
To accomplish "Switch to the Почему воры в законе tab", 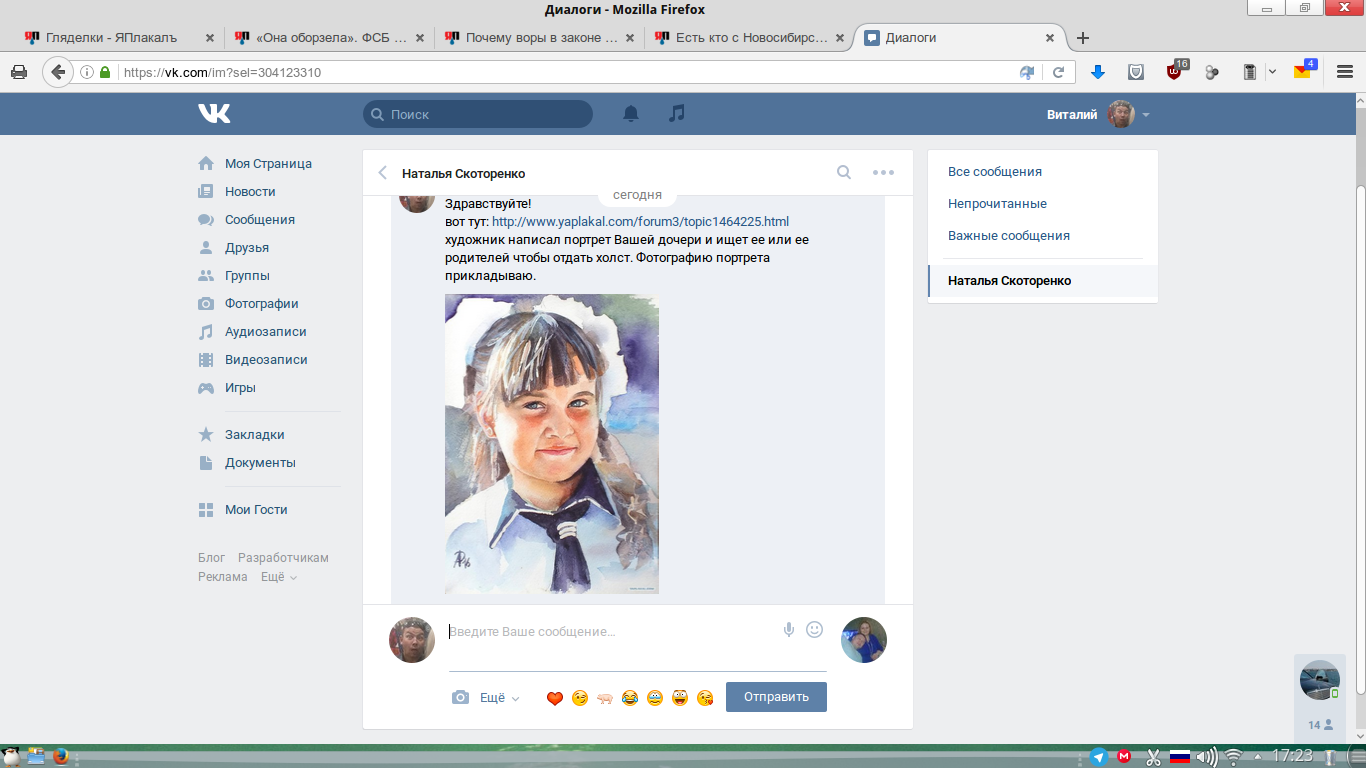I will tap(541, 38).
